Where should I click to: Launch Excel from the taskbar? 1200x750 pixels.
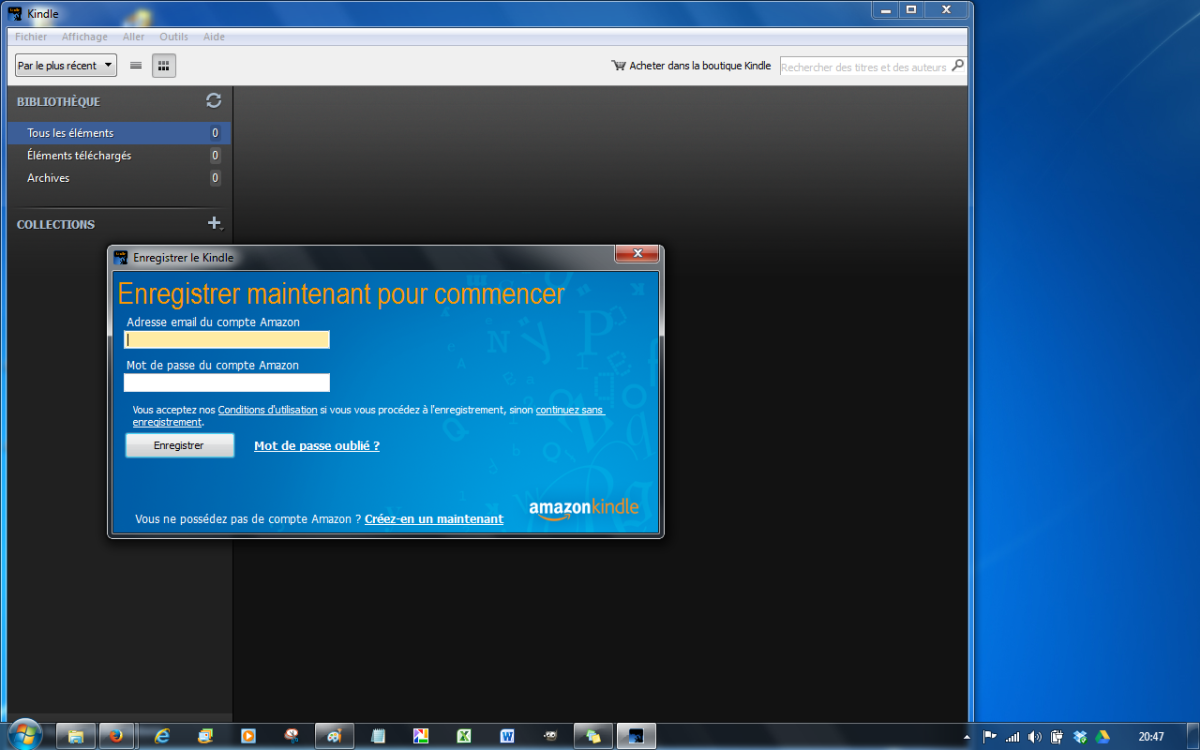(x=464, y=736)
